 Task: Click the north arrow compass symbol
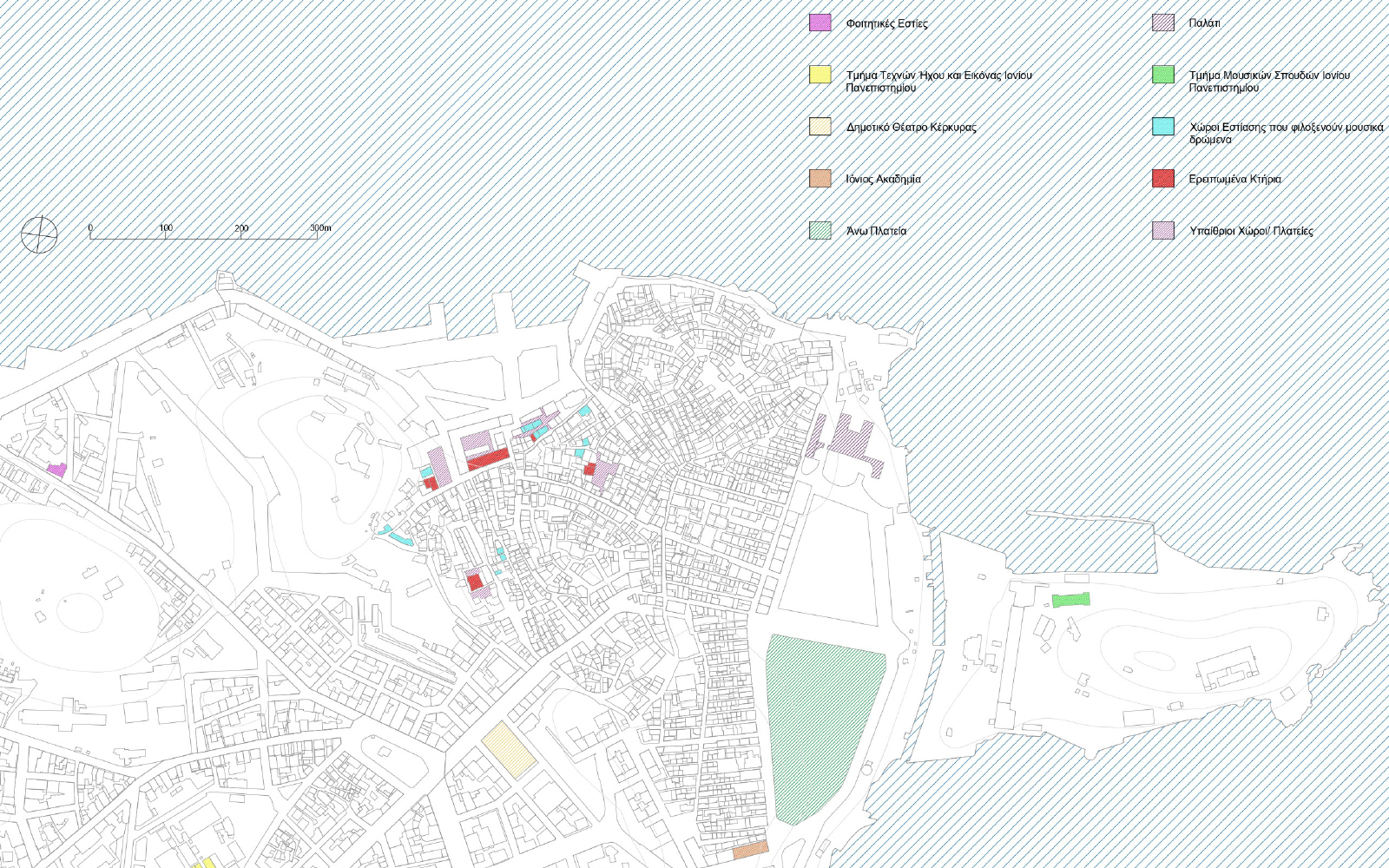click(39, 234)
